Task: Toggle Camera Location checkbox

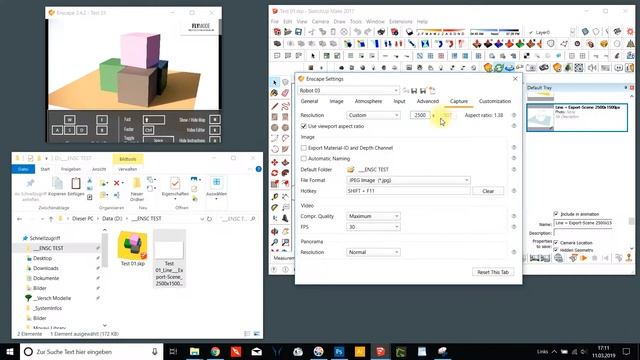Action: click(556, 242)
